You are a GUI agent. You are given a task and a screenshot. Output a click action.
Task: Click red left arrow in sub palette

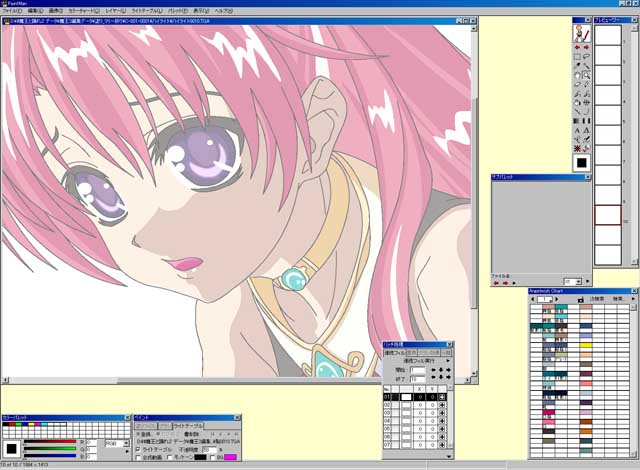(x=496, y=283)
